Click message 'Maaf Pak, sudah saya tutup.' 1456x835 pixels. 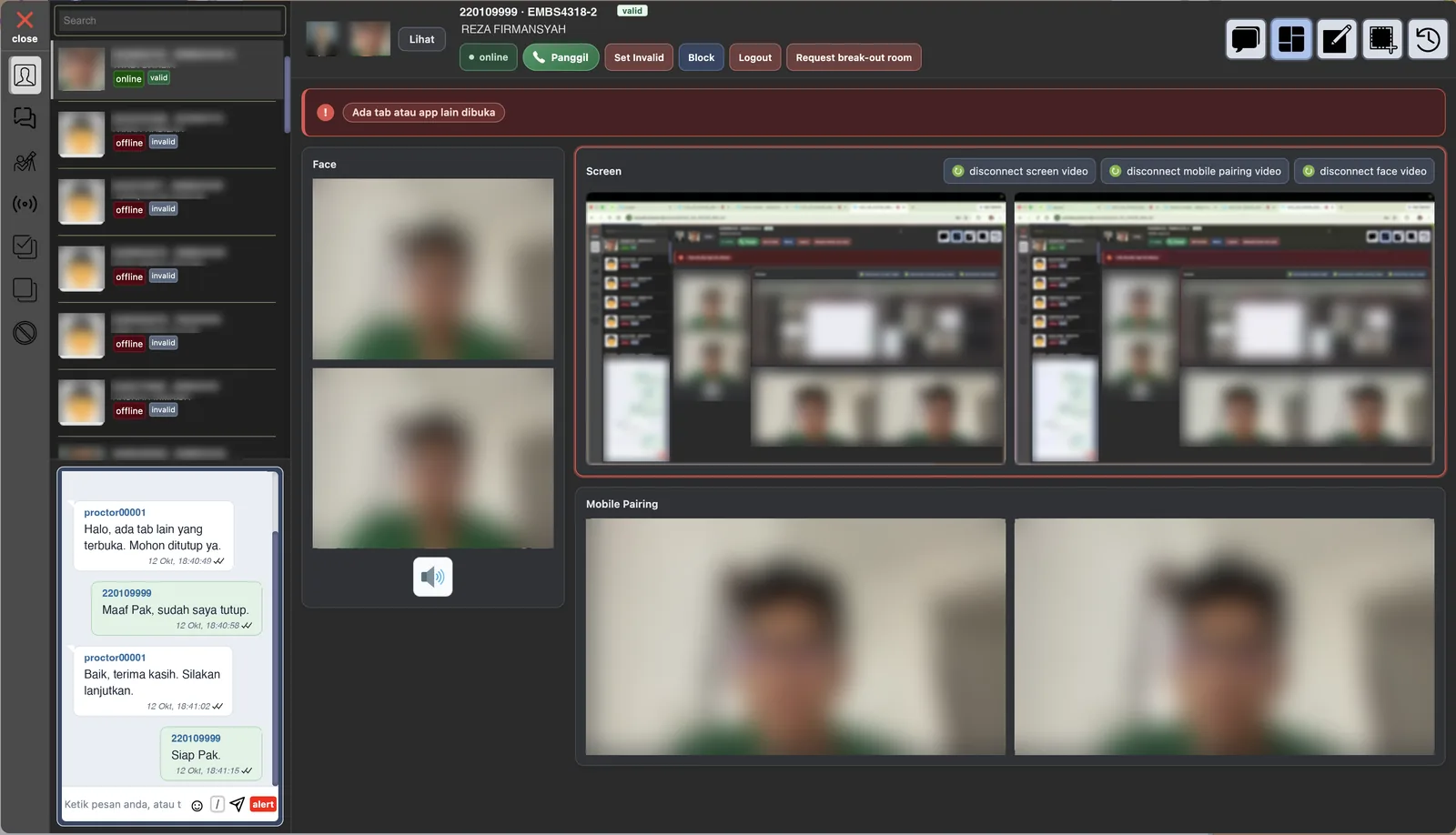click(x=176, y=609)
